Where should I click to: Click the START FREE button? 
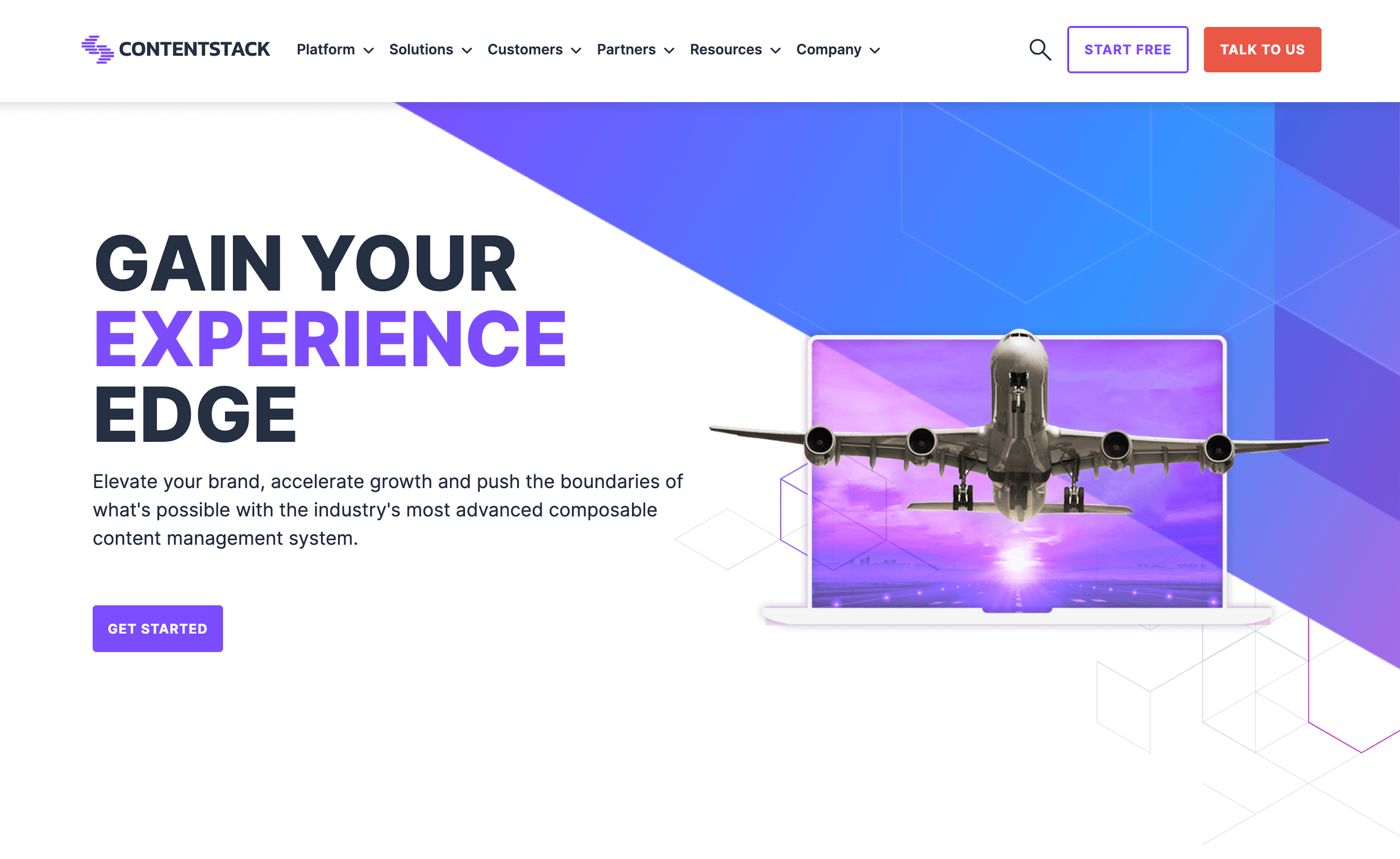coord(1128,49)
